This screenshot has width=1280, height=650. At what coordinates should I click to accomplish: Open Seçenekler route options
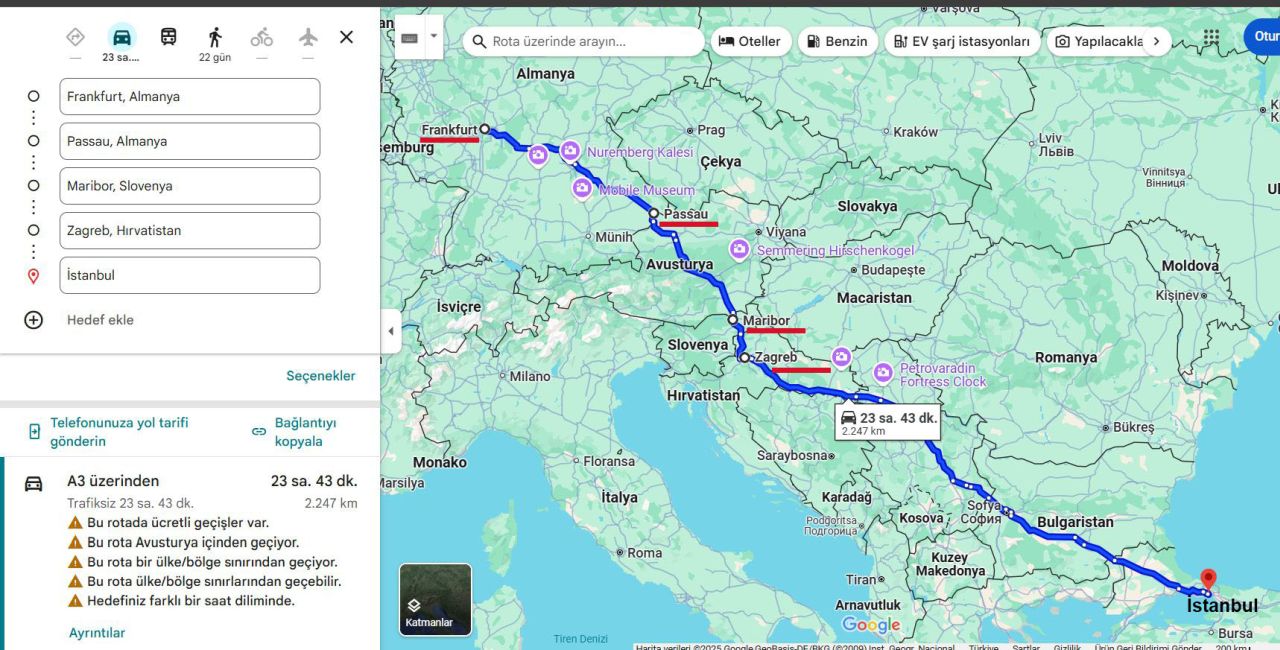pyautogui.click(x=321, y=376)
